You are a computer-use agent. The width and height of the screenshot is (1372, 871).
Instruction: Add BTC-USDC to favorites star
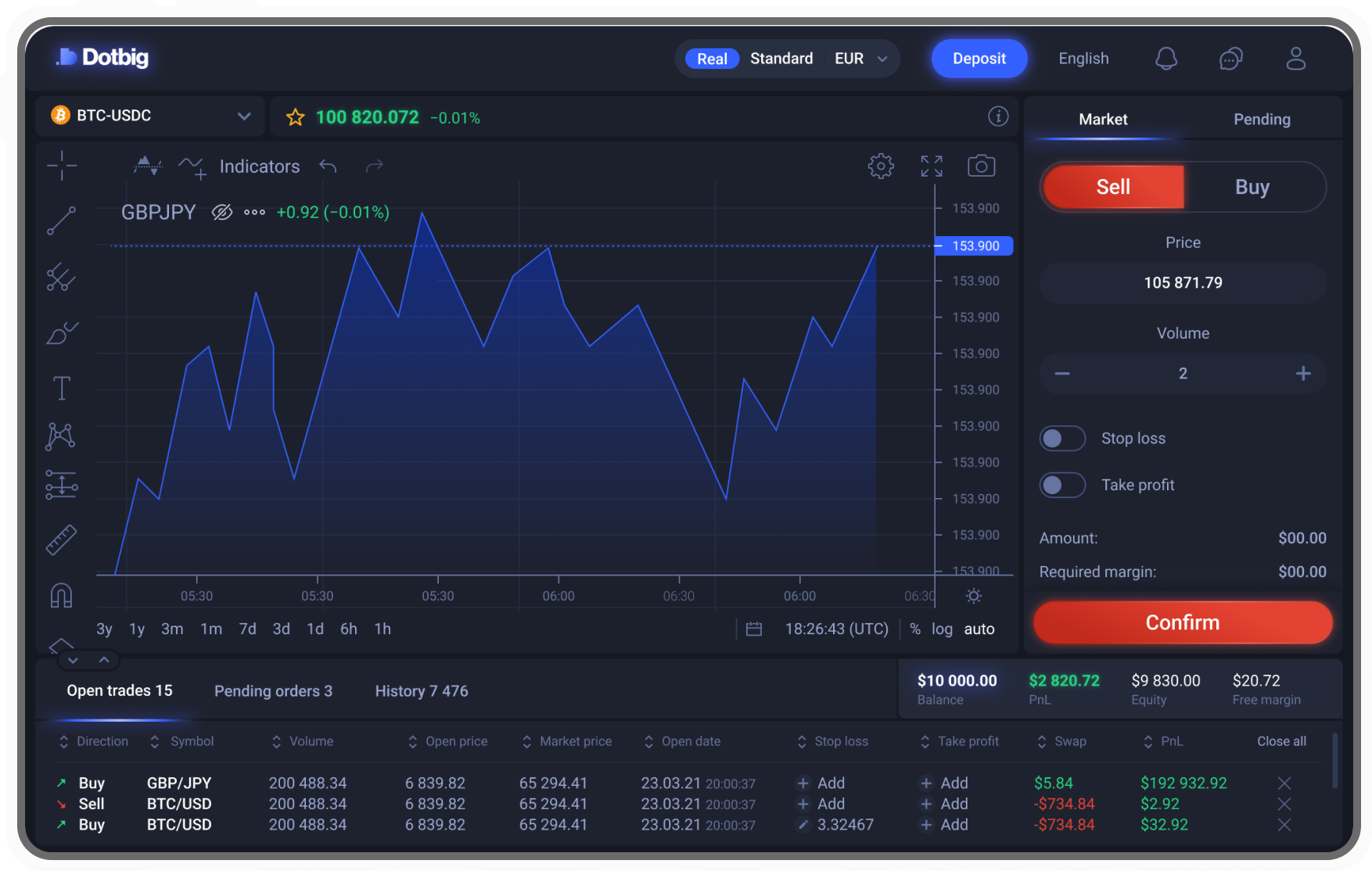pos(295,117)
